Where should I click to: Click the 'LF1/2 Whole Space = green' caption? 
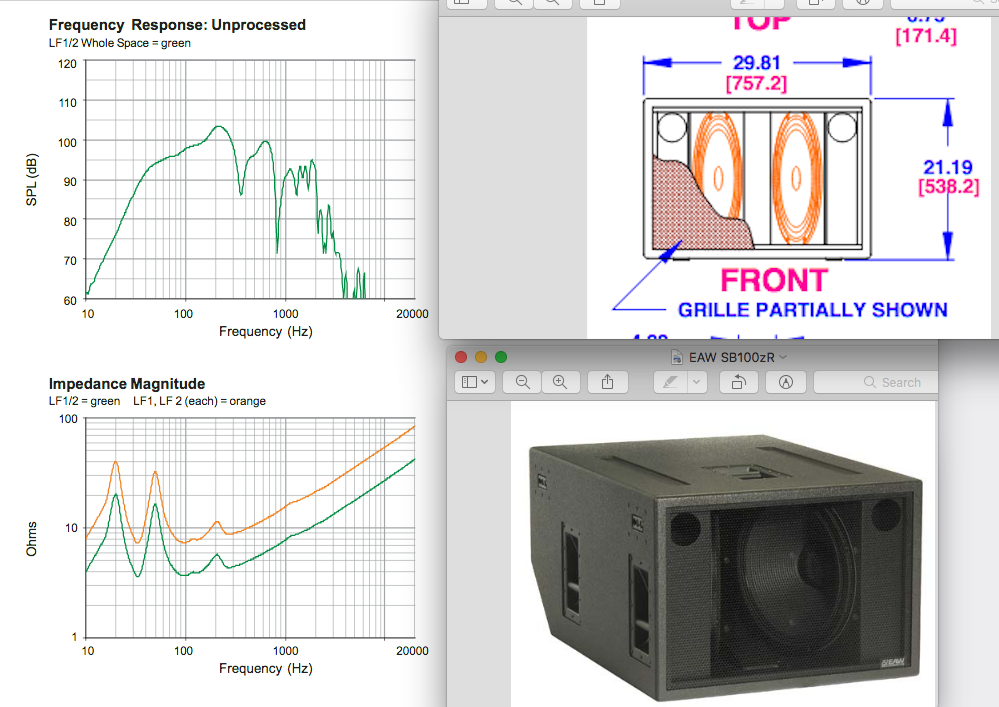[x=120, y=43]
